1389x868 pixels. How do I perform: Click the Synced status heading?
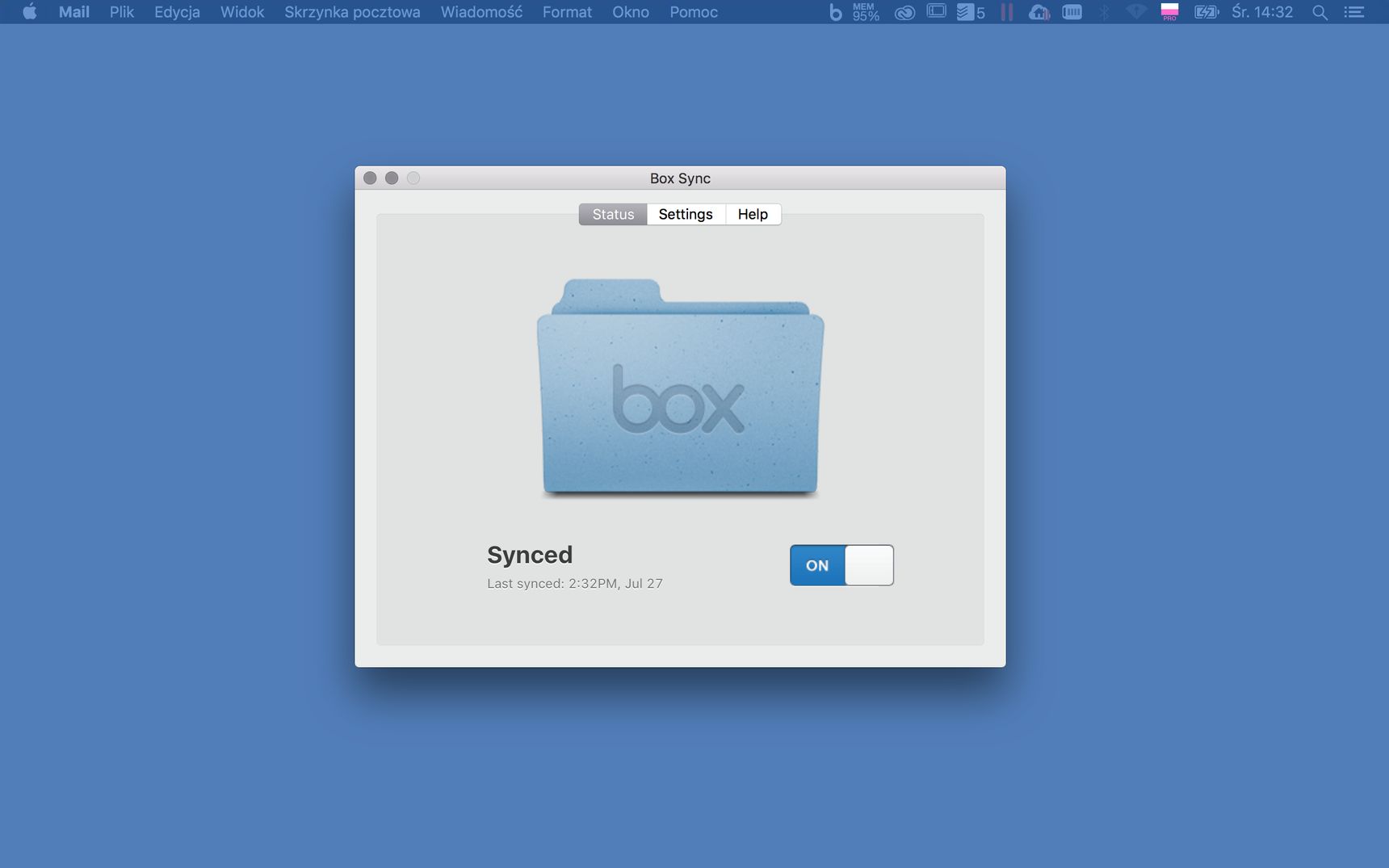point(530,555)
